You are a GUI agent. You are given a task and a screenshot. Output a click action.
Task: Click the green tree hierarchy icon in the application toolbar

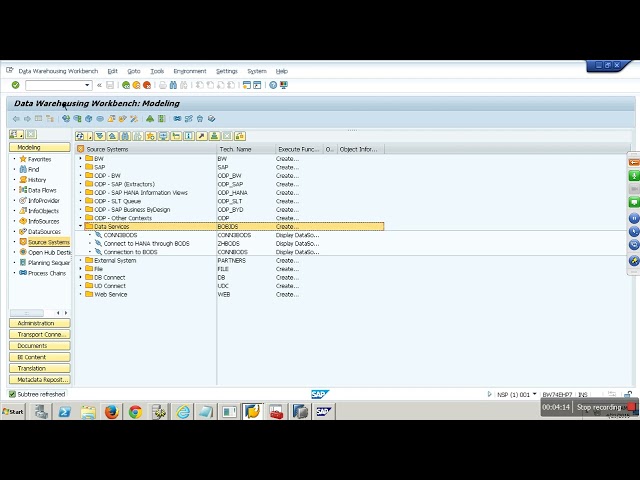(x=150, y=119)
